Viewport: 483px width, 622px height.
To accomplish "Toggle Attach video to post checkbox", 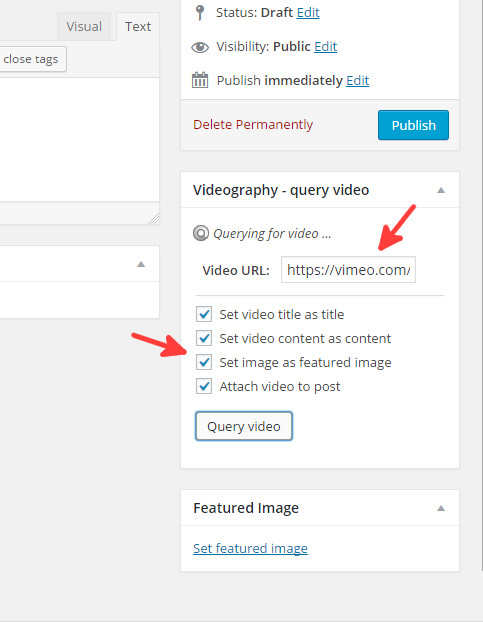I will (x=204, y=386).
